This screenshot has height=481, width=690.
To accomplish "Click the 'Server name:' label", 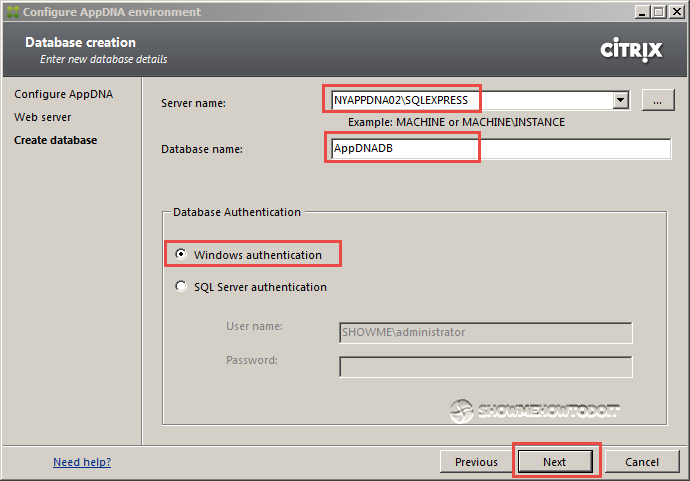I will 193,103.
